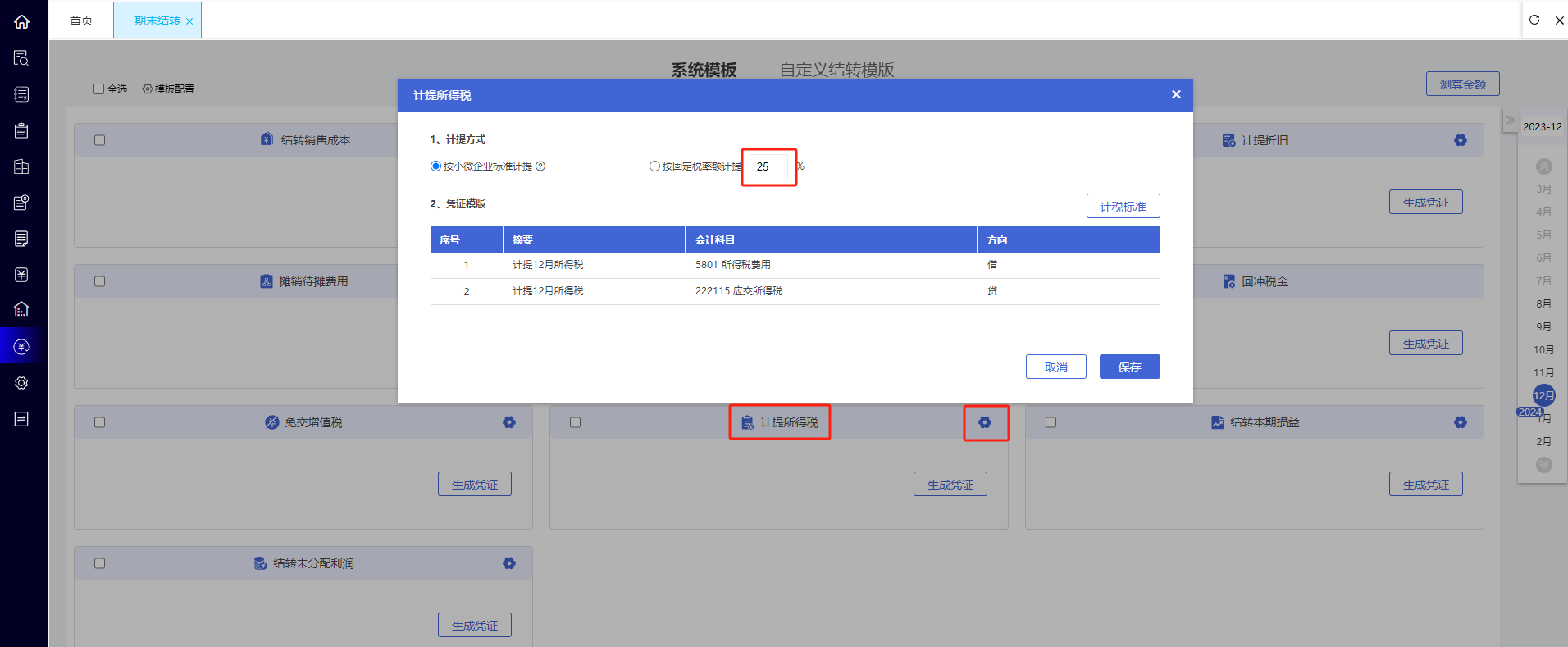Click the 测算金额 button
1568x647 pixels.
(x=1463, y=84)
